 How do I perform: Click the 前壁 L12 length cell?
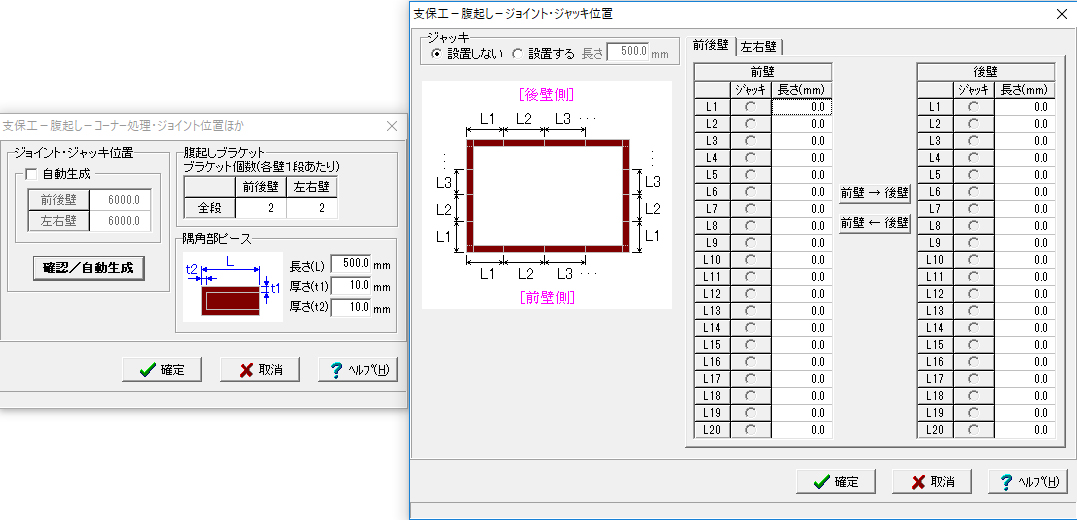pos(802,293)
